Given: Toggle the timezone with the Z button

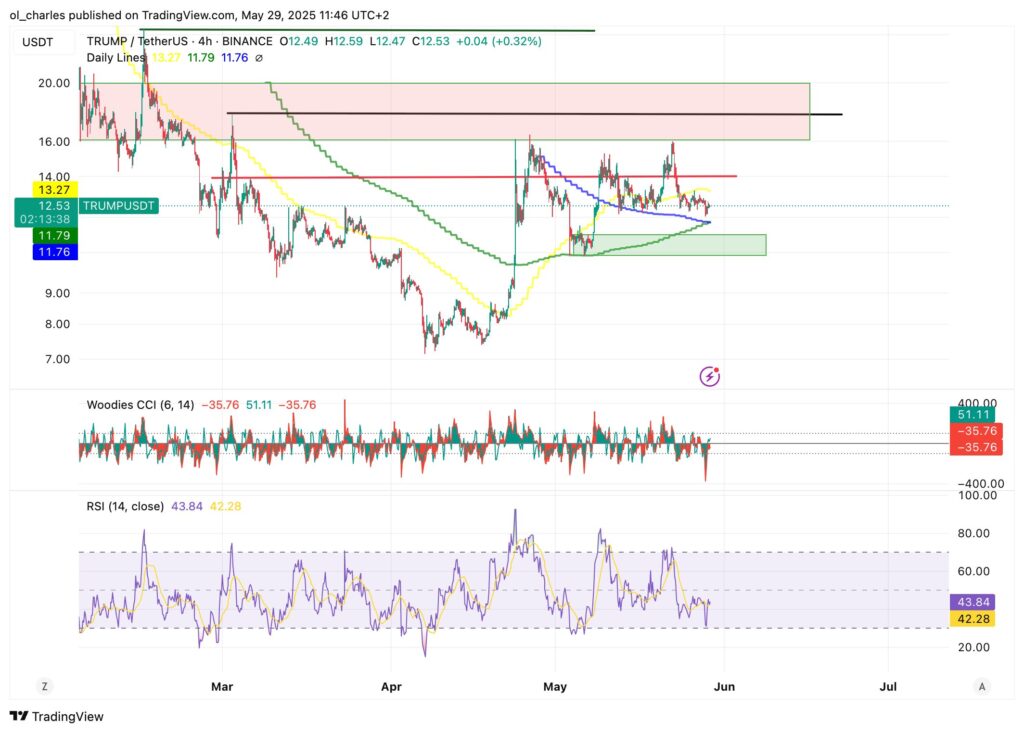Looking at the screenshot, I should click(44, 687).
